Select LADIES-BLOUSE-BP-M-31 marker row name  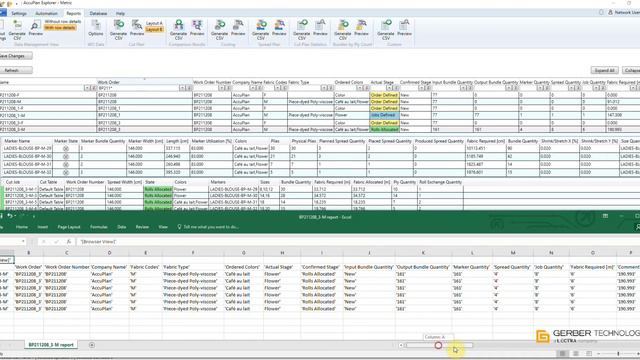click(x=27, y=164)
